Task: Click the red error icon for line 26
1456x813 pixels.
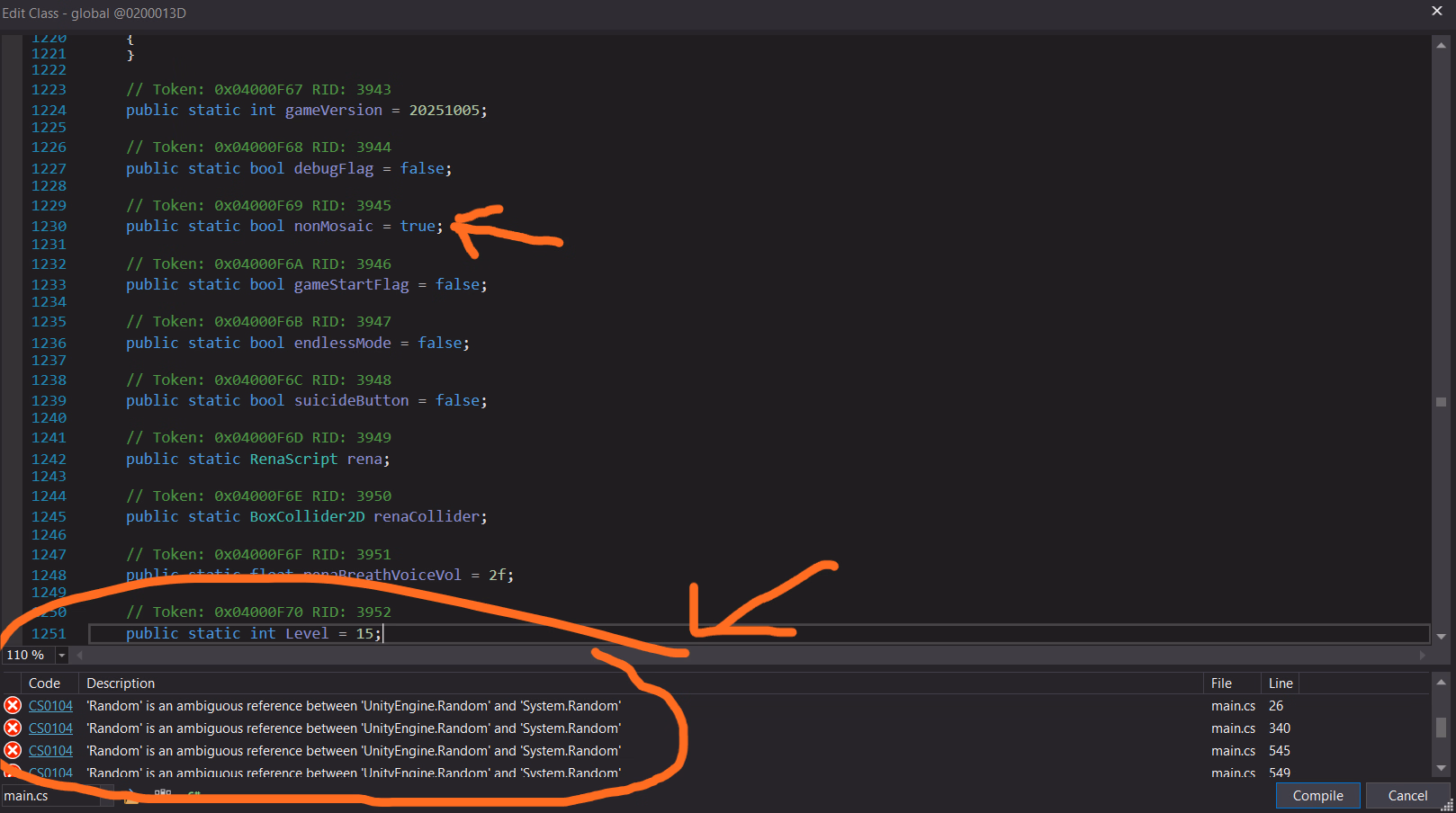Action: (x=13, y=706)
